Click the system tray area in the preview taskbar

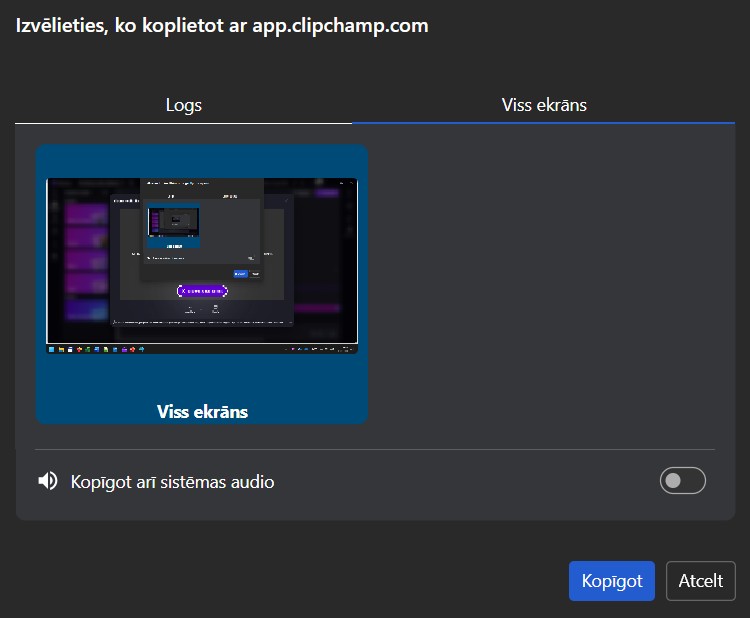320,349
